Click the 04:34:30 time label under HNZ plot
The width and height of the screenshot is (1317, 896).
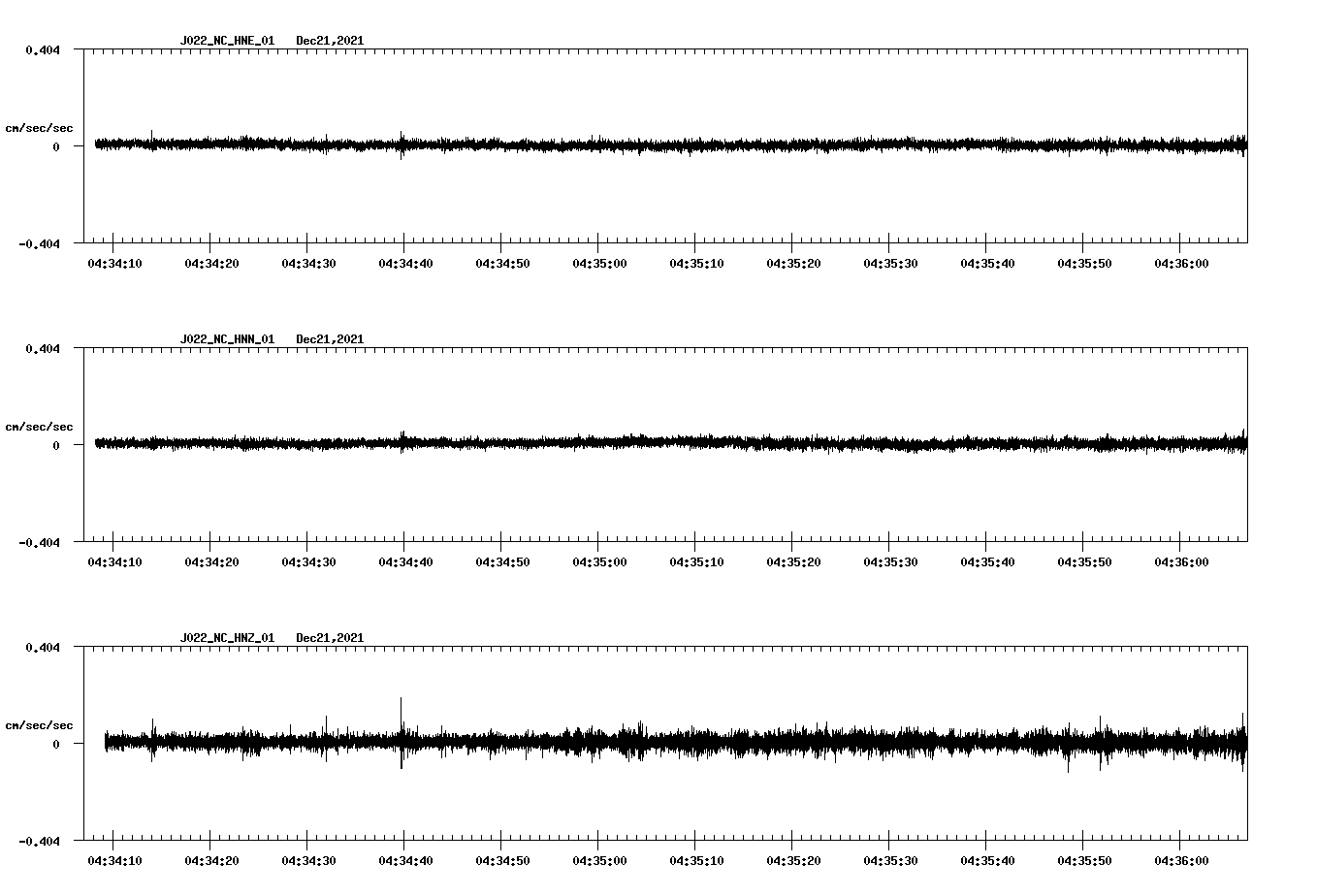[x=308, y=860]
